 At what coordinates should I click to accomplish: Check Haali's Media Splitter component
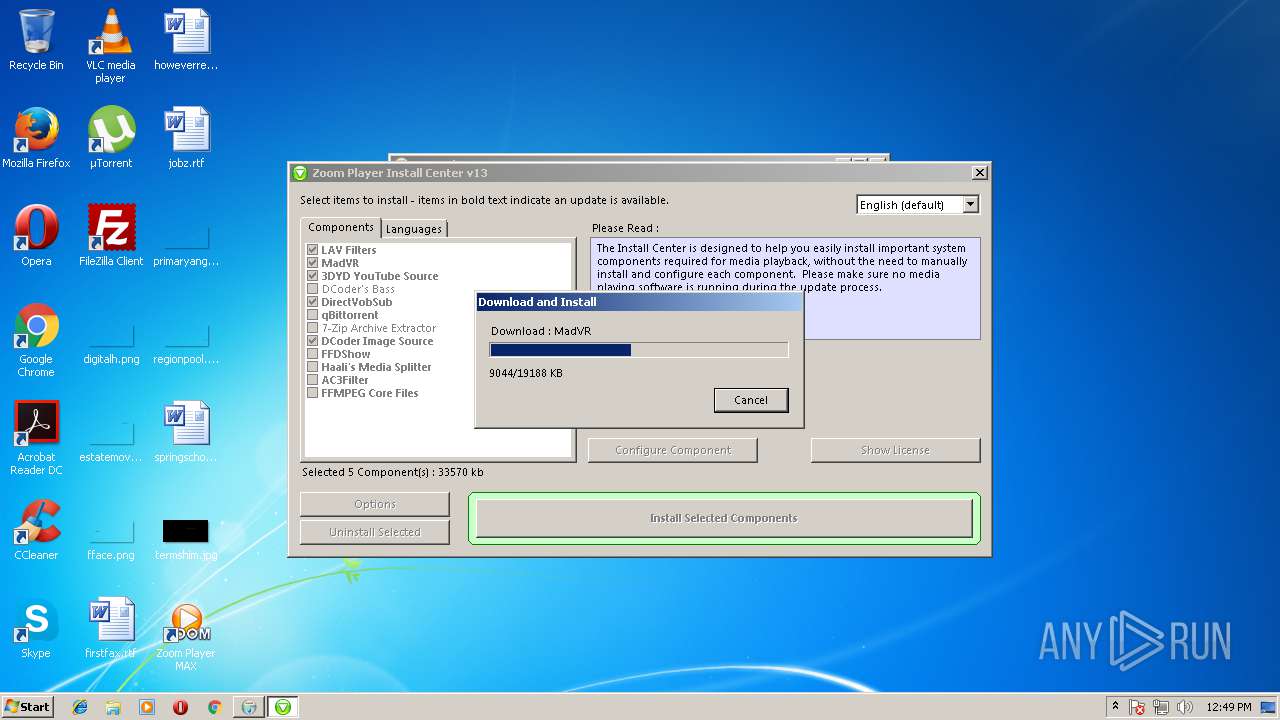pos(313,367)
